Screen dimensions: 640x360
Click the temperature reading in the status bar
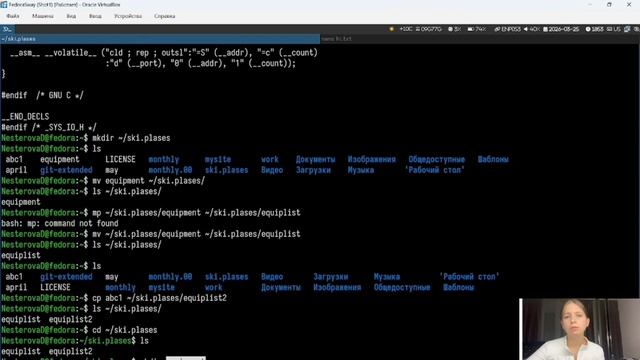pyautogui.click(x=406, y=29)
